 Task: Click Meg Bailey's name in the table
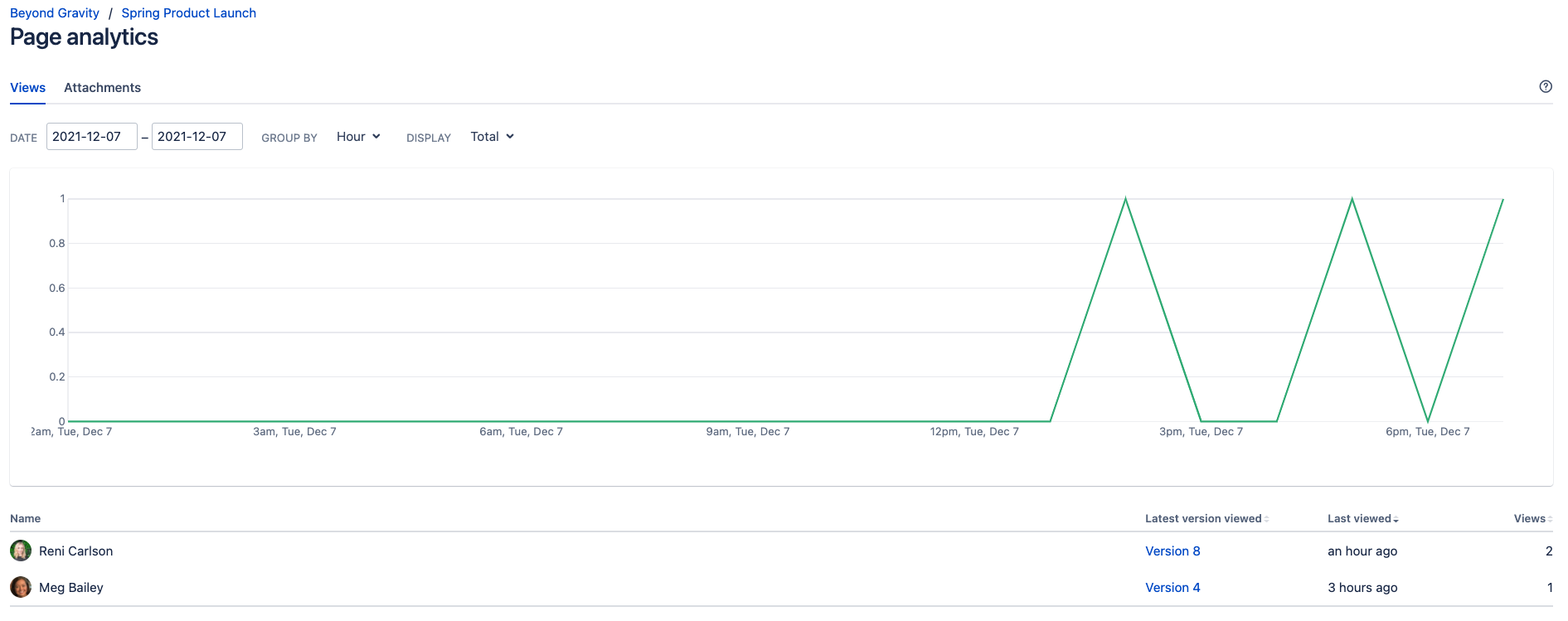(71, 588)
